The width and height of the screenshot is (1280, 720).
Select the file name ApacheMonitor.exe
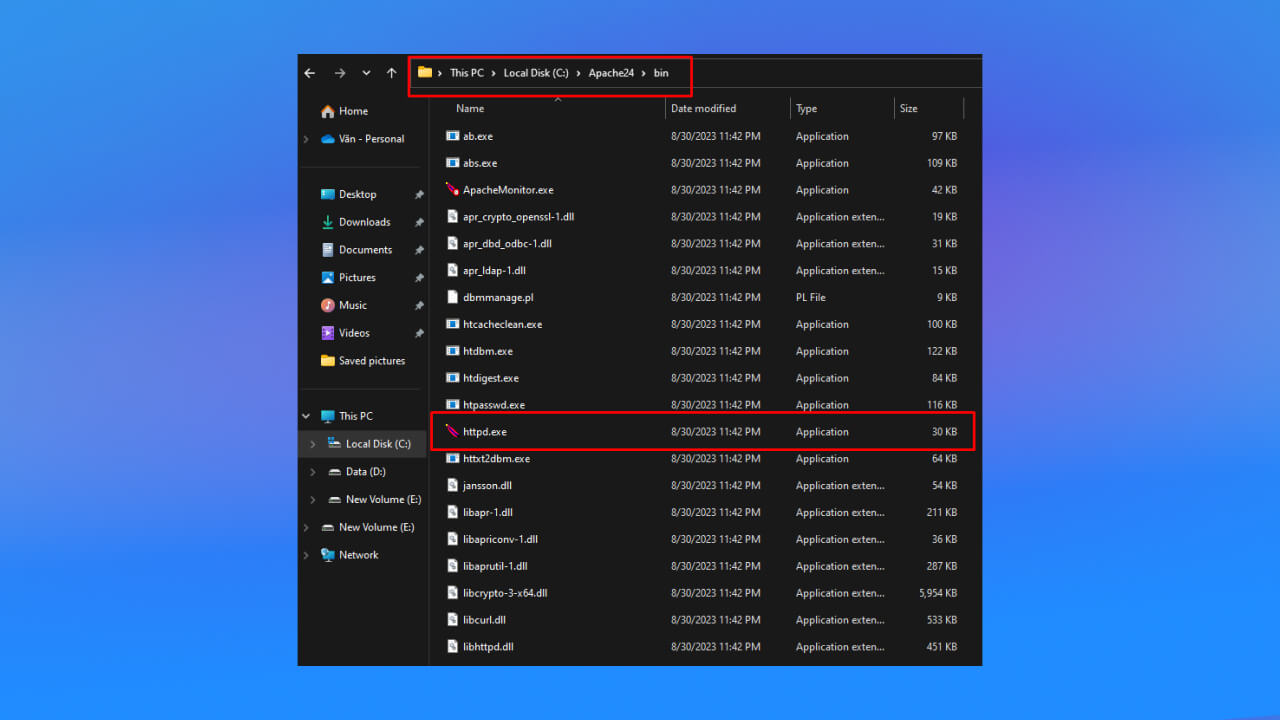coord(508,190)
